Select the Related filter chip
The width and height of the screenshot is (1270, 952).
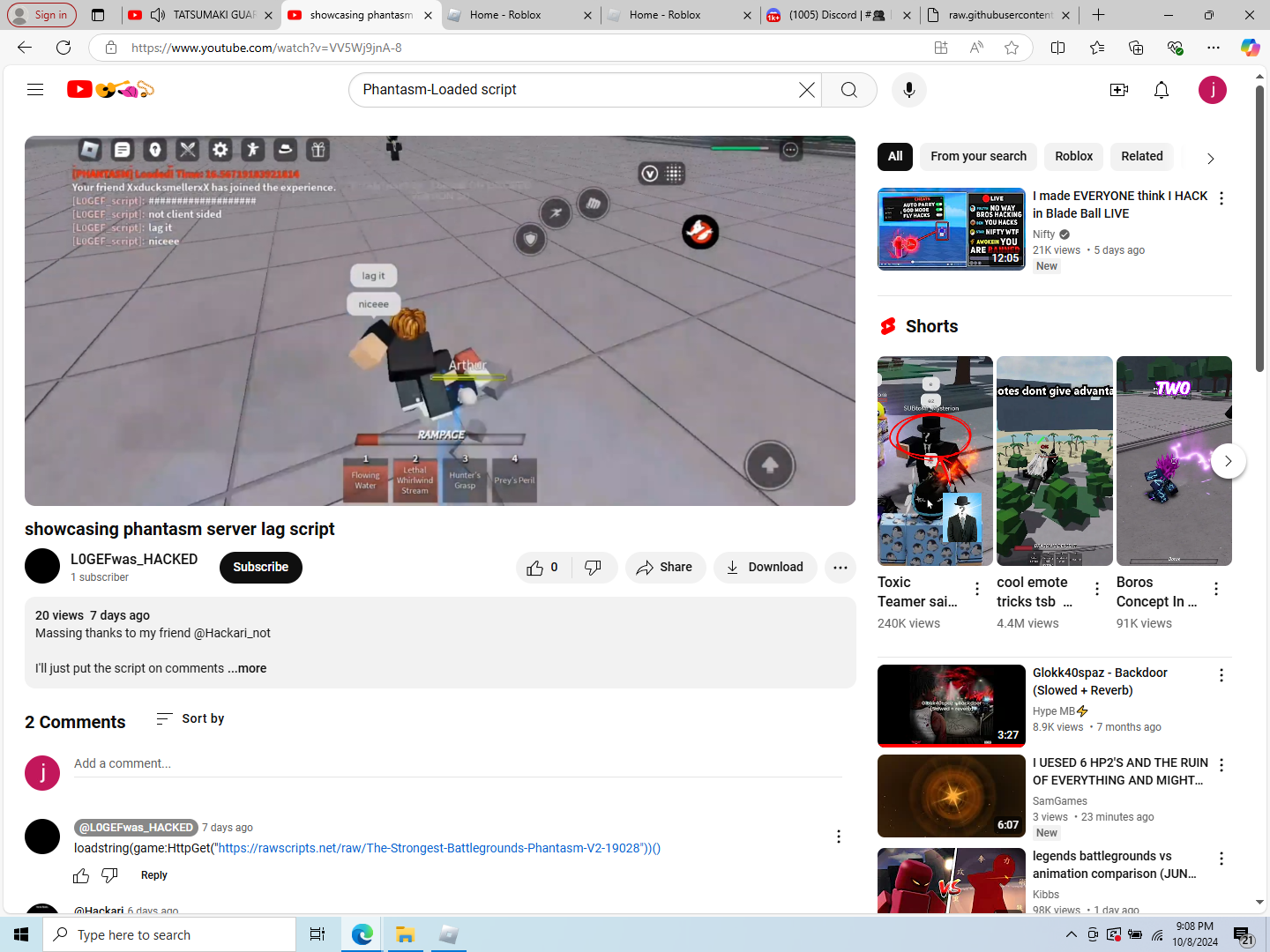(x=1142, y=157)
